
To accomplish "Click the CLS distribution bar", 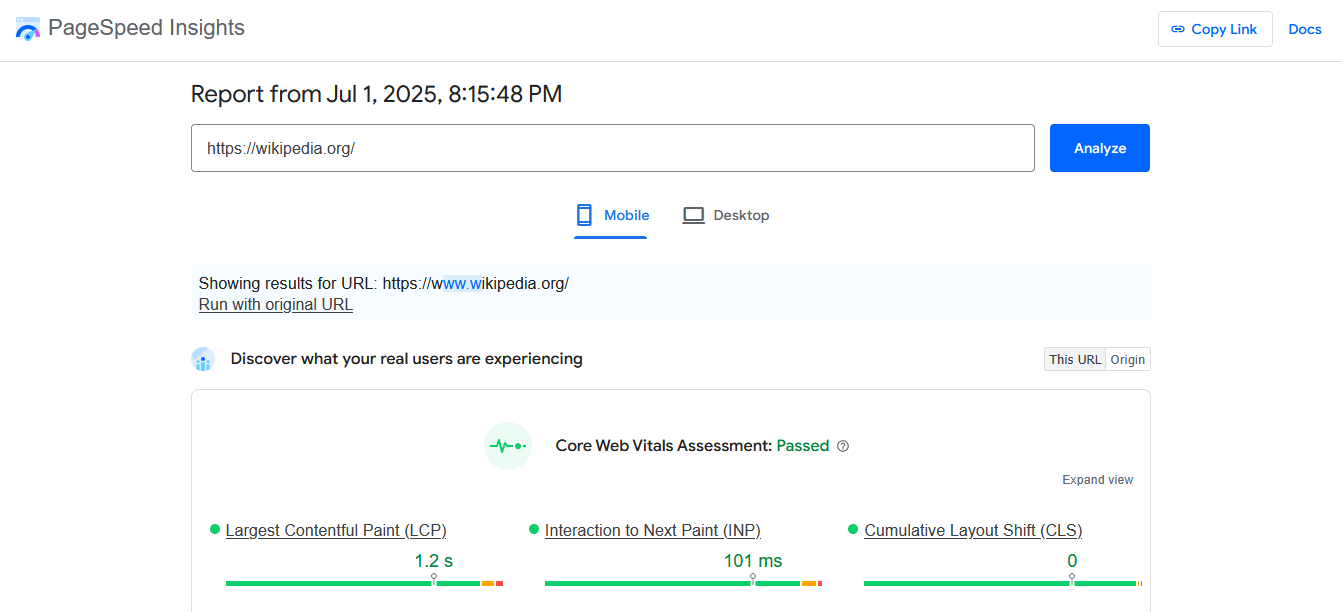I will 1003,583.
